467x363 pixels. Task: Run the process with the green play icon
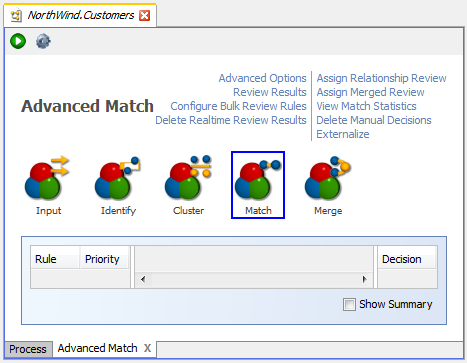[18, 41]
